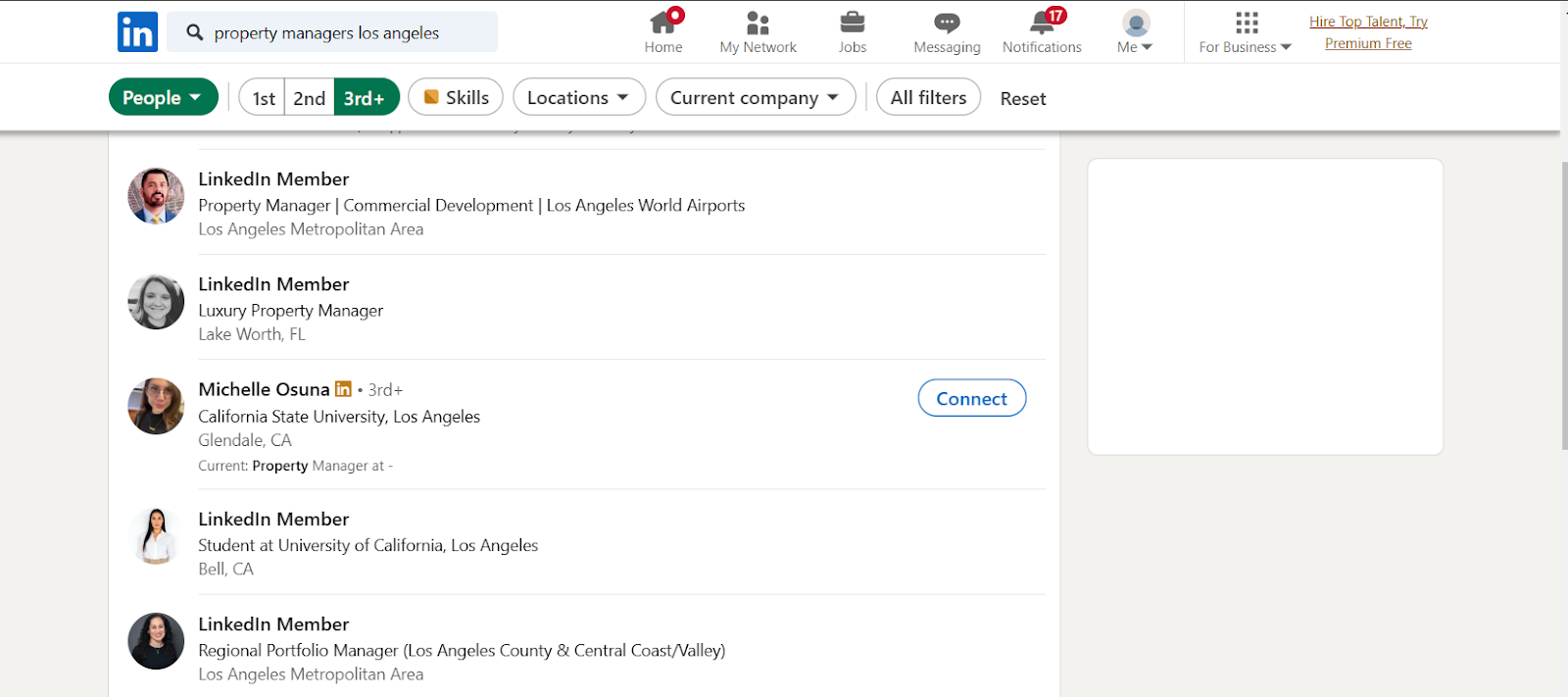Expand the Me menu arrow
The height and width of the screenshot is (697, 1568).
click(x=1148, y=47)
